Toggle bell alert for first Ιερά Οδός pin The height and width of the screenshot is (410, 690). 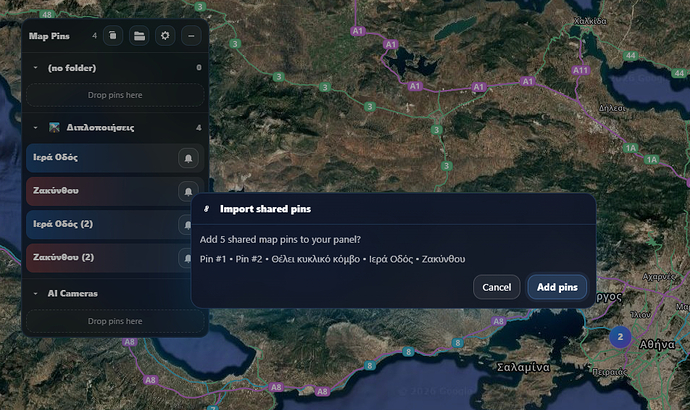click(x=188, y=158)
